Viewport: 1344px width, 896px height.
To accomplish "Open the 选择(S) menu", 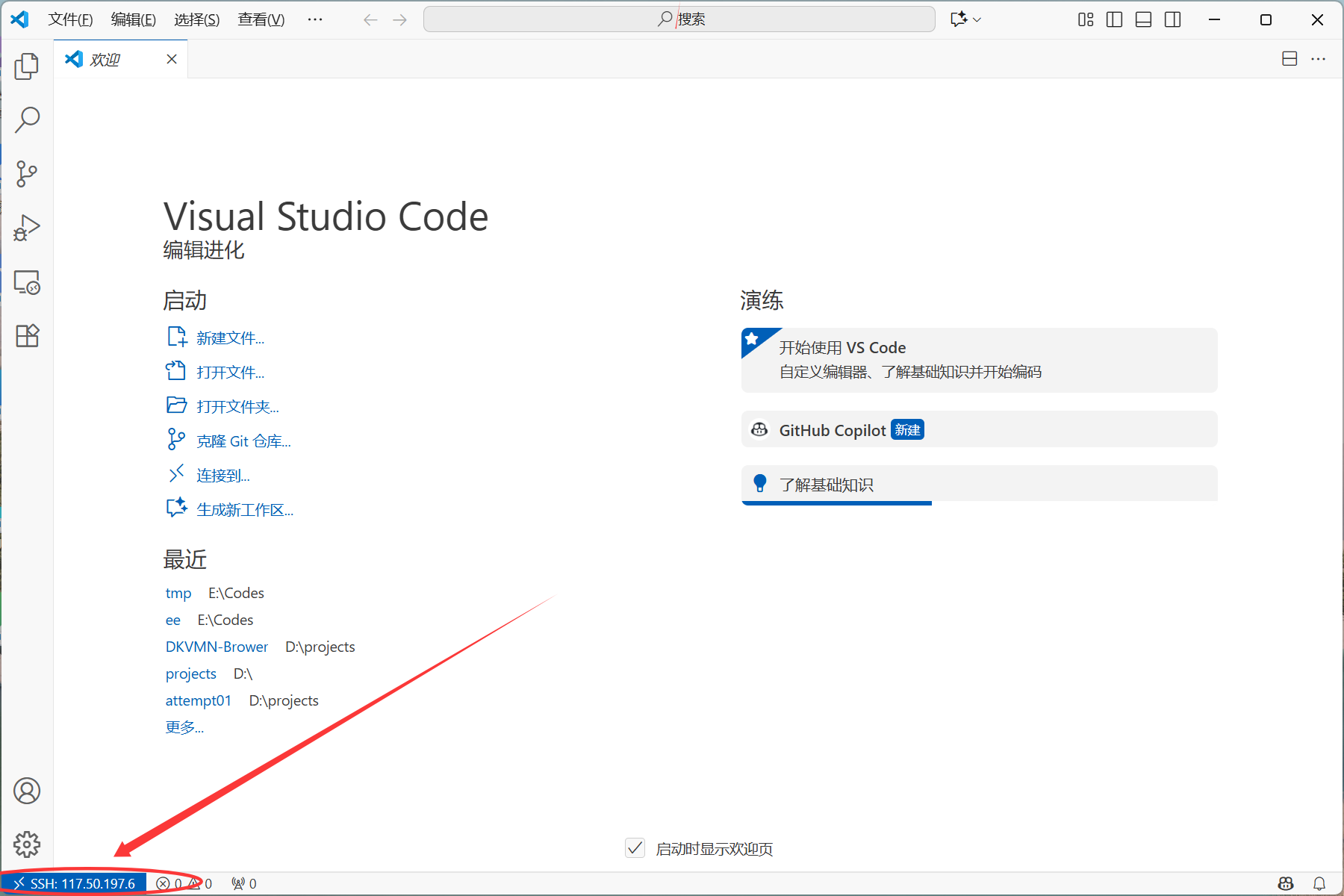I will [x=197, y=19].
